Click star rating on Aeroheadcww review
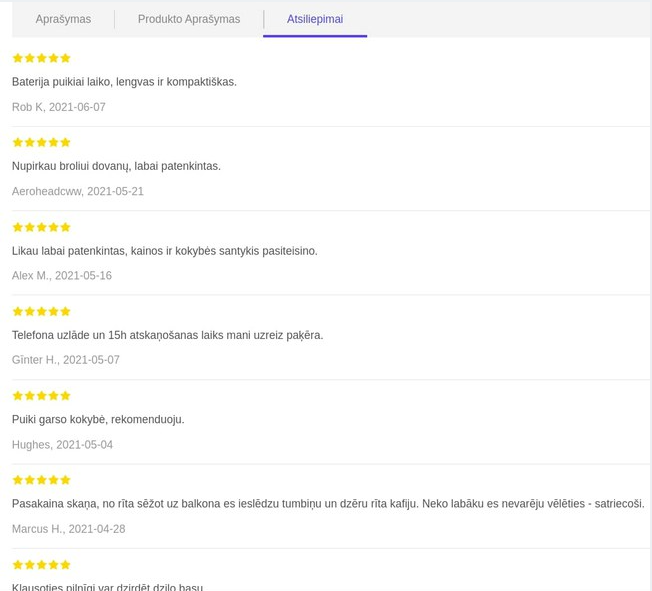 point(41,143)
